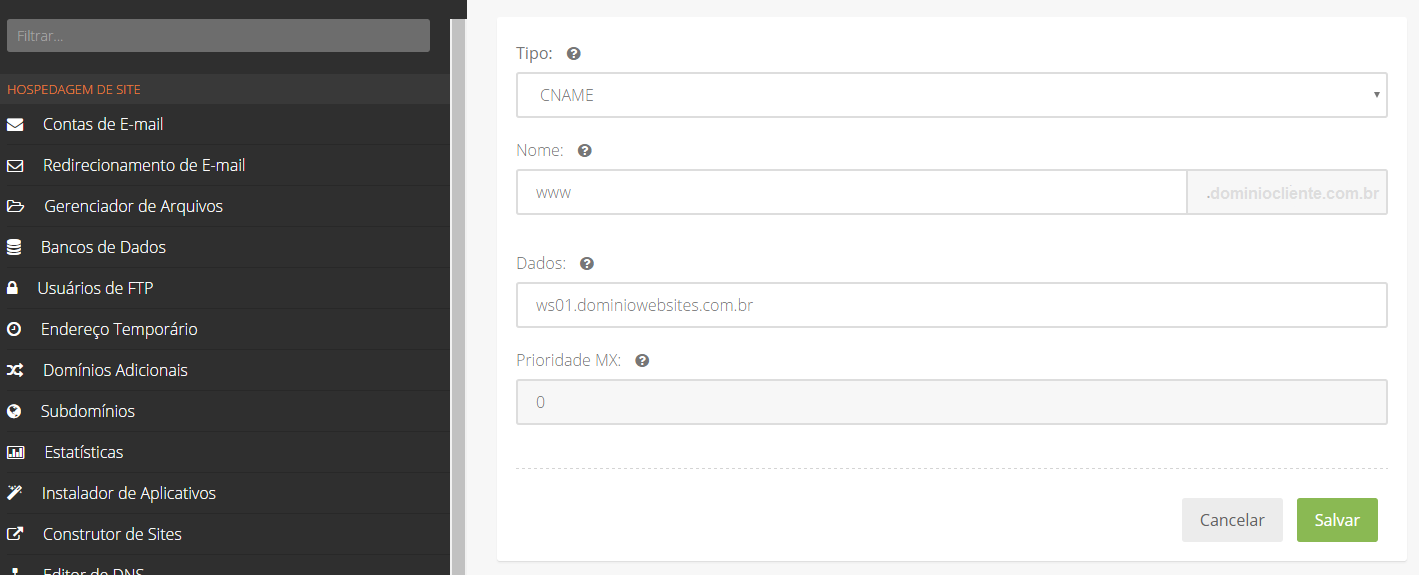Click the green Salvar button
The height and width of the screenshot is (575, 1419).
(x=1337, y=520)
